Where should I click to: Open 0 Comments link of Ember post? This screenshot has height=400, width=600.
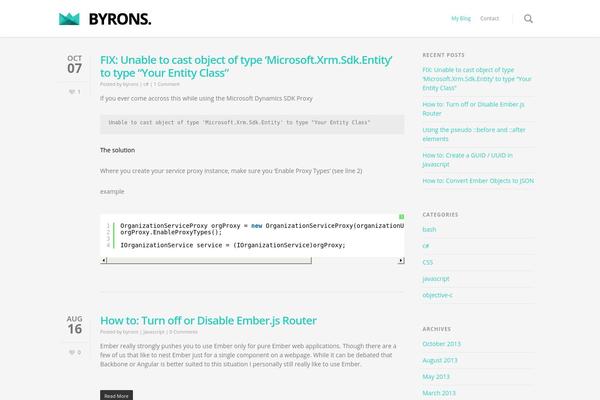click(183, 332)
